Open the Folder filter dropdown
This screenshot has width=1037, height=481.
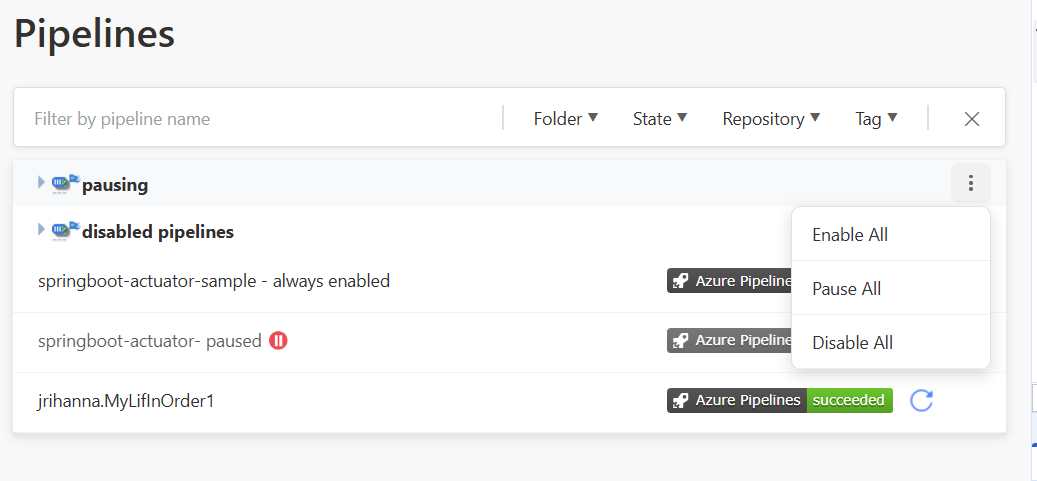point(565,119)
